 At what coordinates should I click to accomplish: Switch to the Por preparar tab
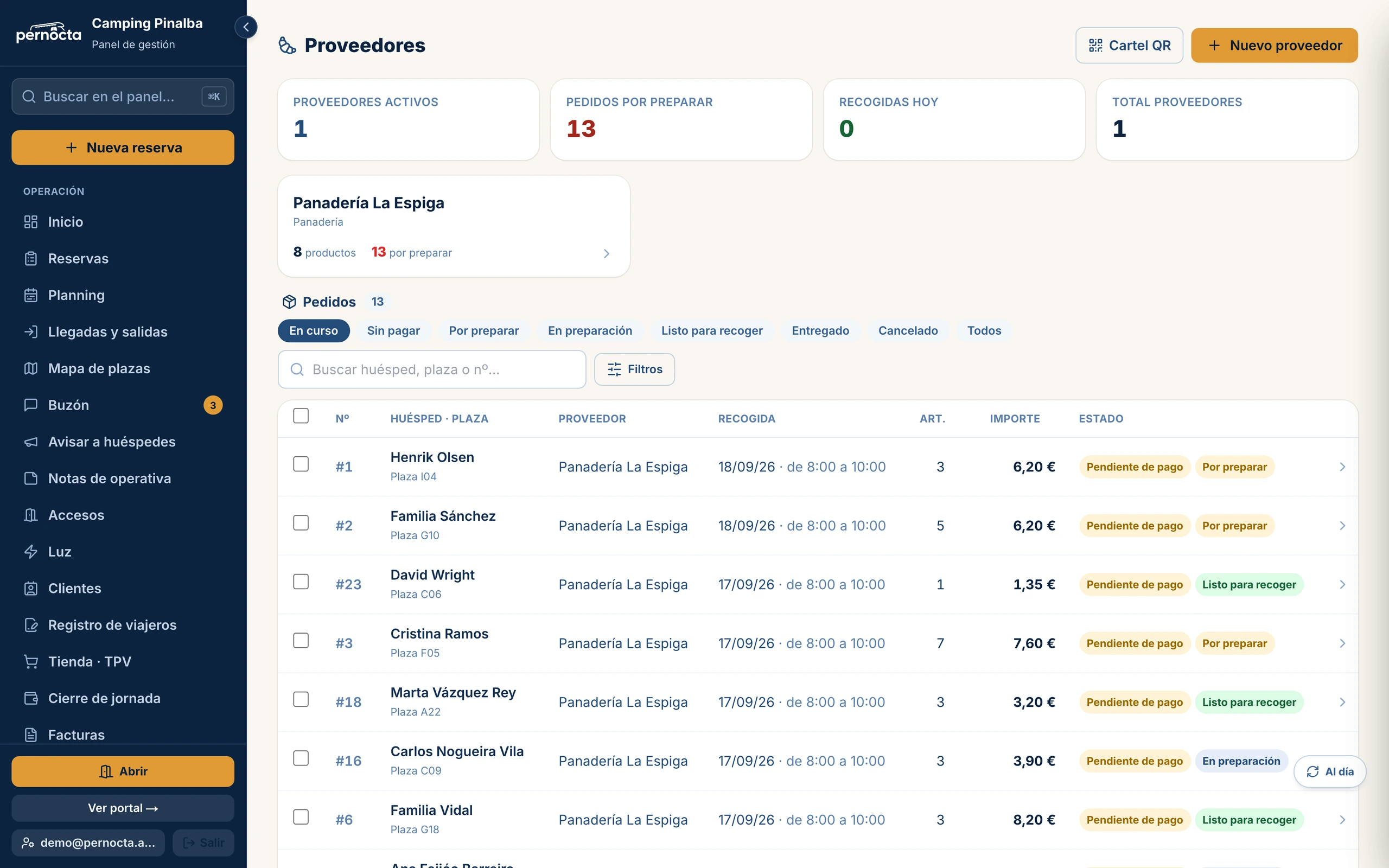point(483,331)
